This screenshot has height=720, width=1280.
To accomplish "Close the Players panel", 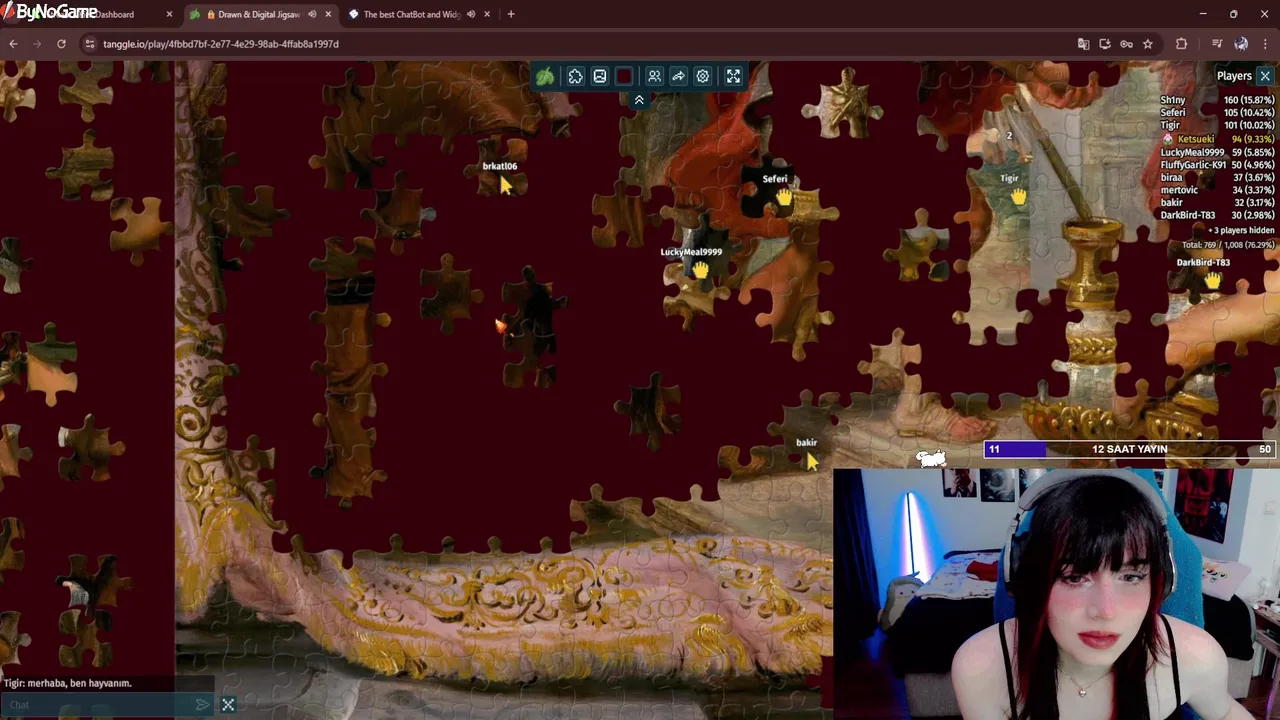I will (1265, 76).
